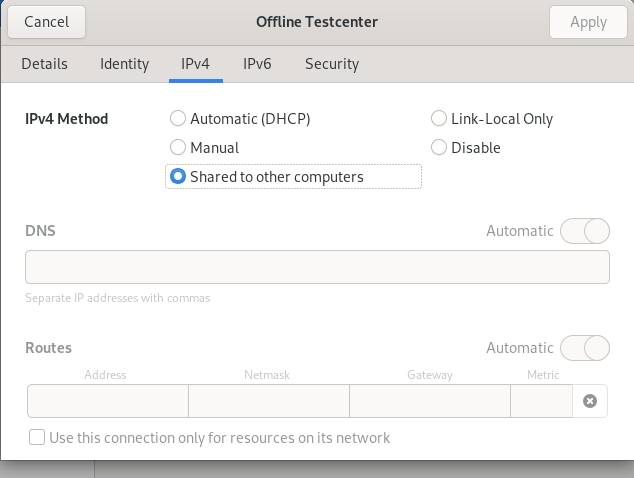Select Link-Local Only method
The width and height of the screenshot is (634, 478).
439,119
